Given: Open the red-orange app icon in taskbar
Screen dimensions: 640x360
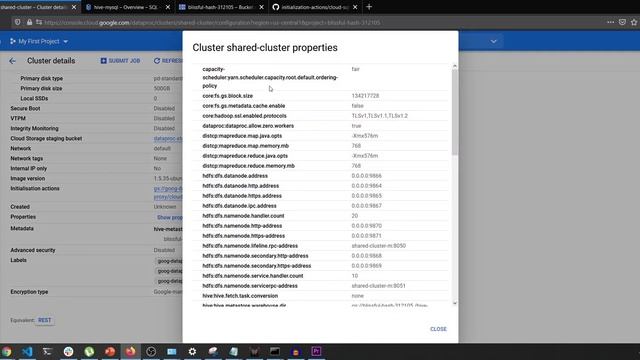Looking at the screenshot, I should point(110,351).
